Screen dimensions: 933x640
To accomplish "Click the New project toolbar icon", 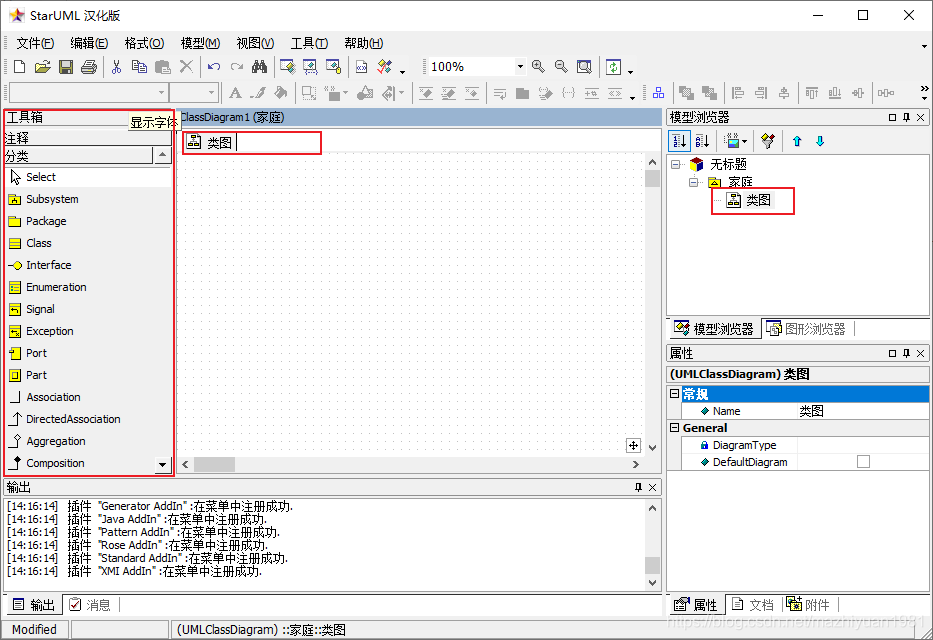I will click(x=20, y=67).
